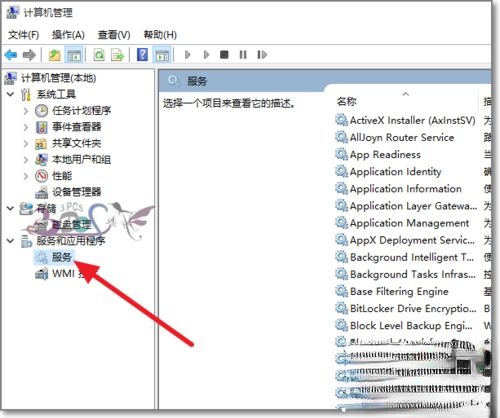Click the icon beside 事件查看器

41,127
